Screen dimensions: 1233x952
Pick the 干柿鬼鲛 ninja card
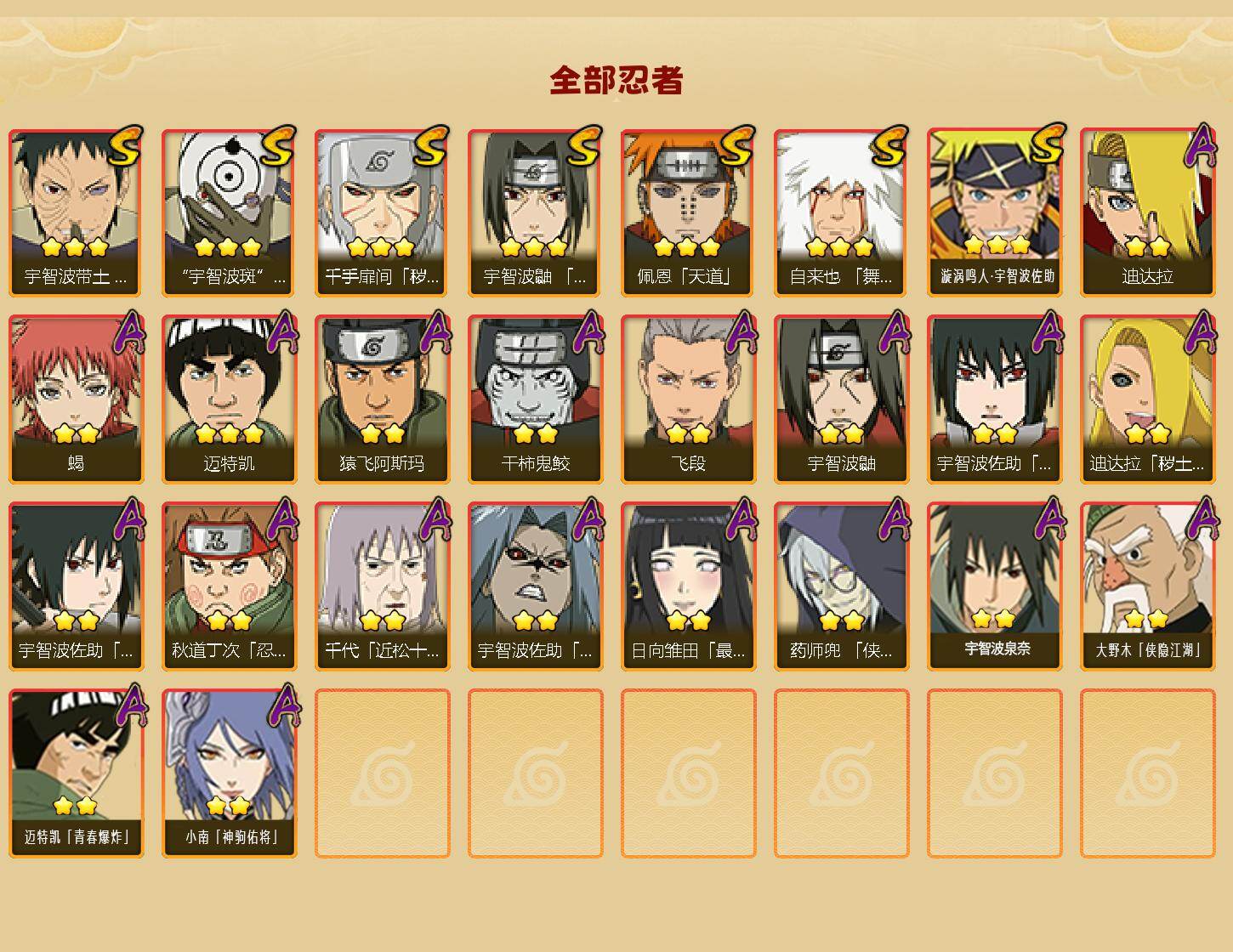tap(535, 399)
